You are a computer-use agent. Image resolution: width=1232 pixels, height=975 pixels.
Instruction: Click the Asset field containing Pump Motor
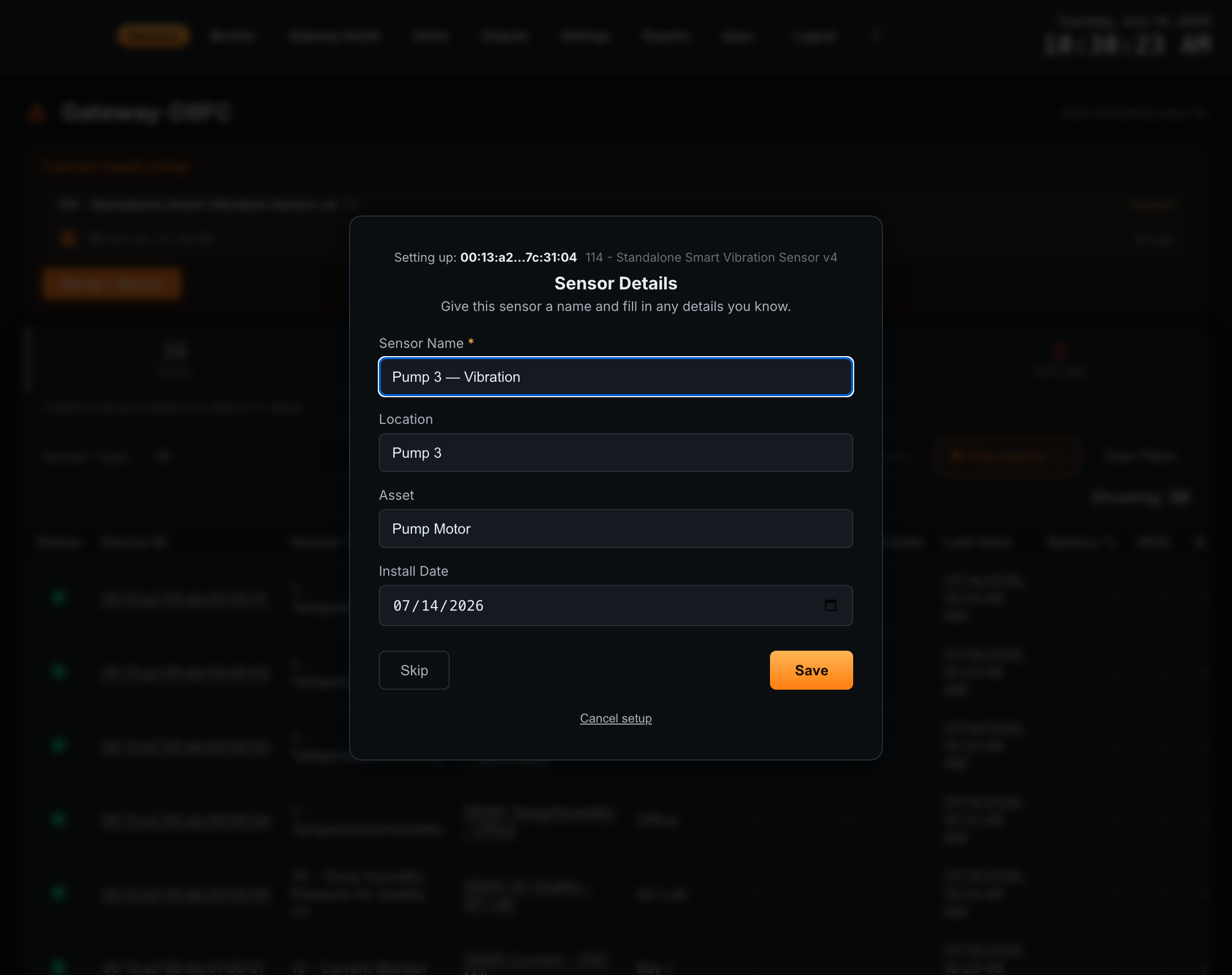coord(615,529)
